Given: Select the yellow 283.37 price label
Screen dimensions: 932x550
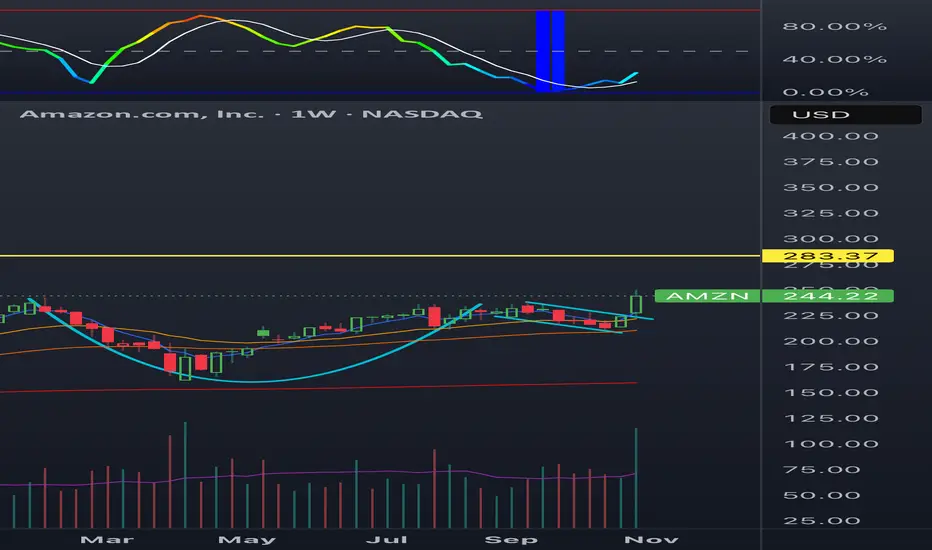Looking at the screenshot, I should 827,256.
